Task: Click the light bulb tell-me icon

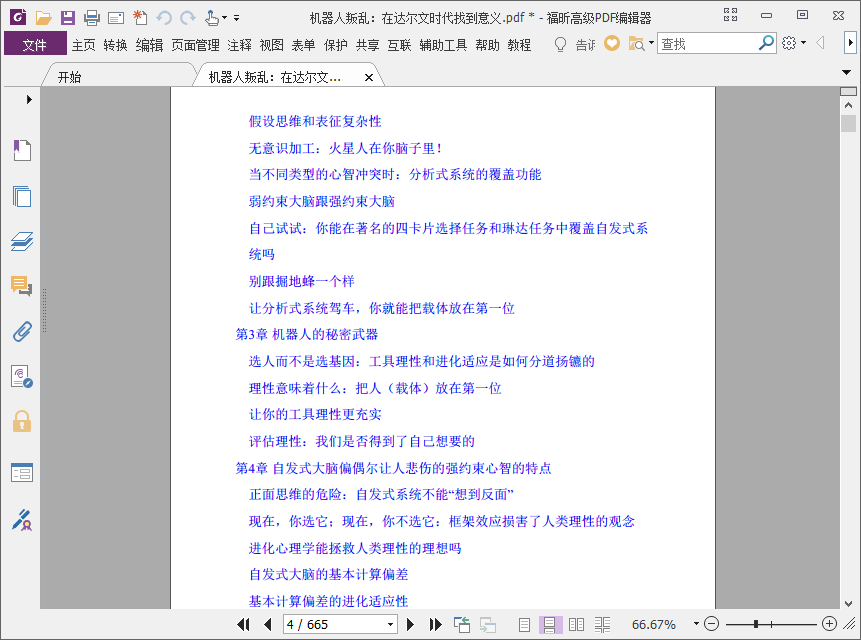Action: [560, 44]
